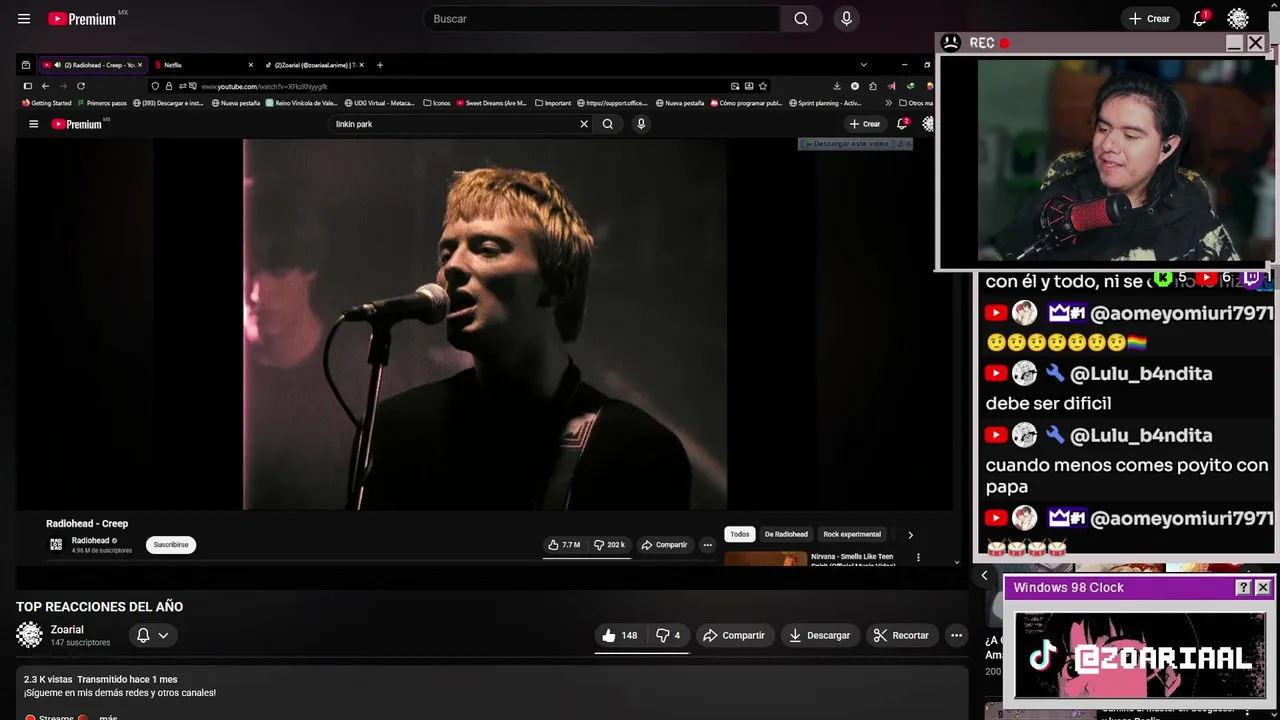1280x720 pixels.
Task: Click the @Lulu_b4ndita 'debe ser dificil' chat name
Action: [x=1141, y=373]
